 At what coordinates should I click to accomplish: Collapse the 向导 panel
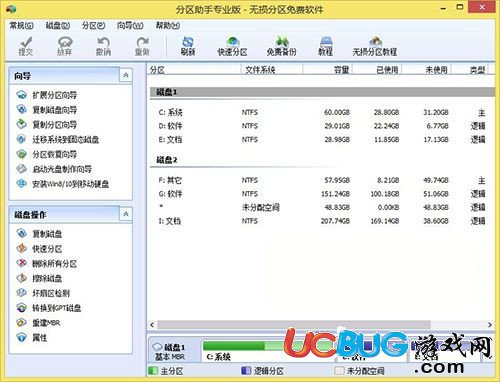(x=126, y=75)
